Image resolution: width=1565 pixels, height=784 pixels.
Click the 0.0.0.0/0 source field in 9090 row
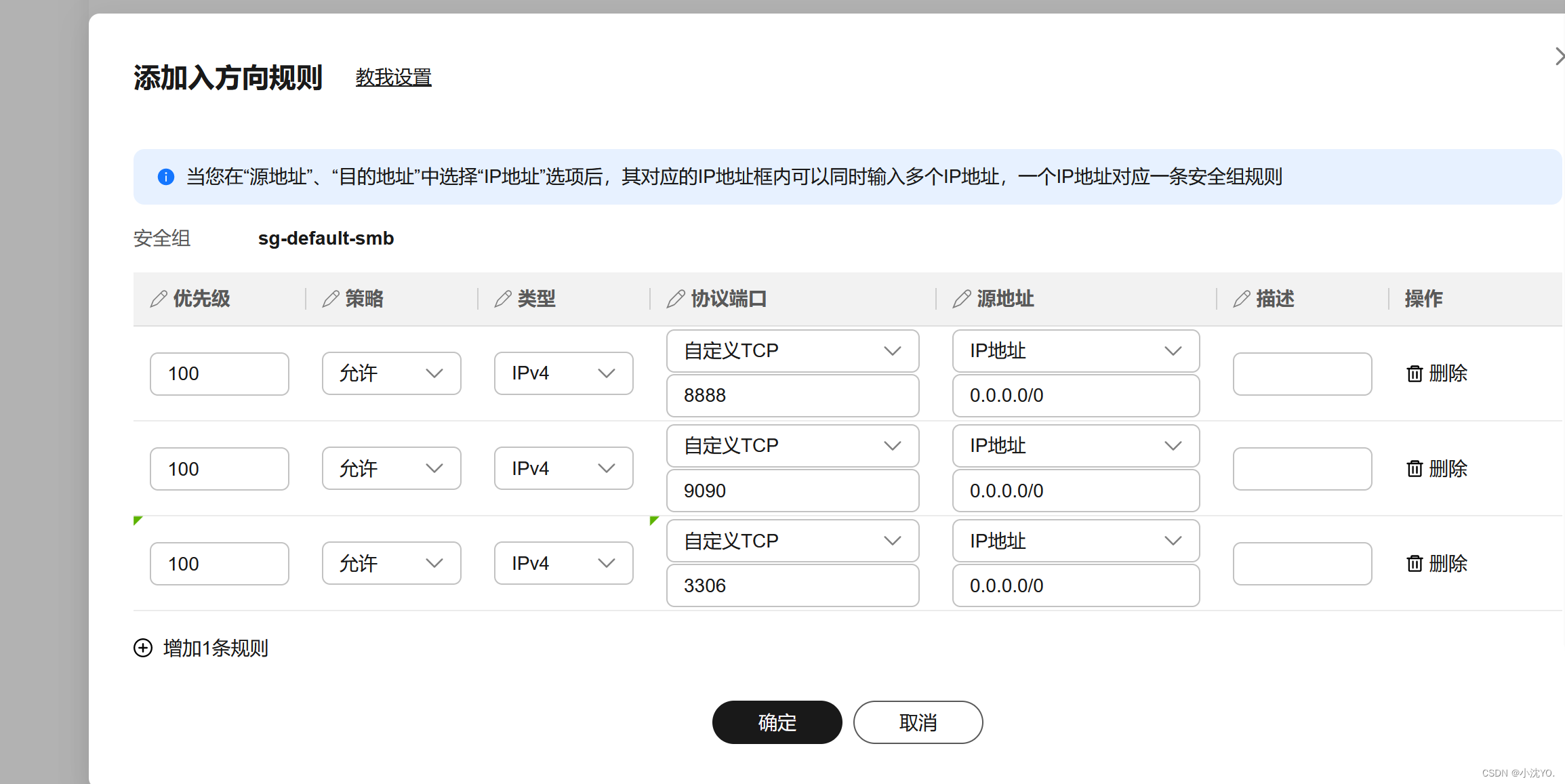coord(1076,491)
